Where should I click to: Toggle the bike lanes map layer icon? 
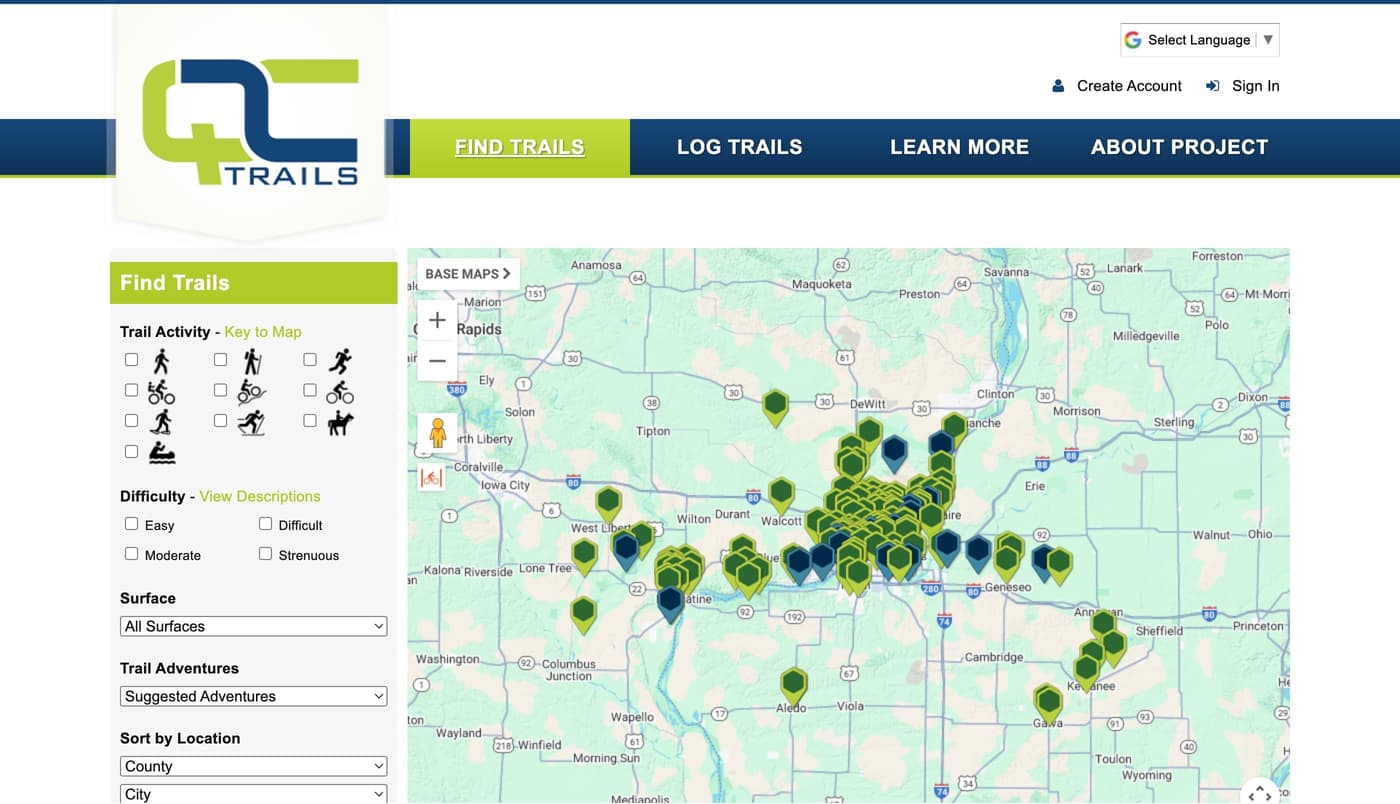tap(432, 477)
